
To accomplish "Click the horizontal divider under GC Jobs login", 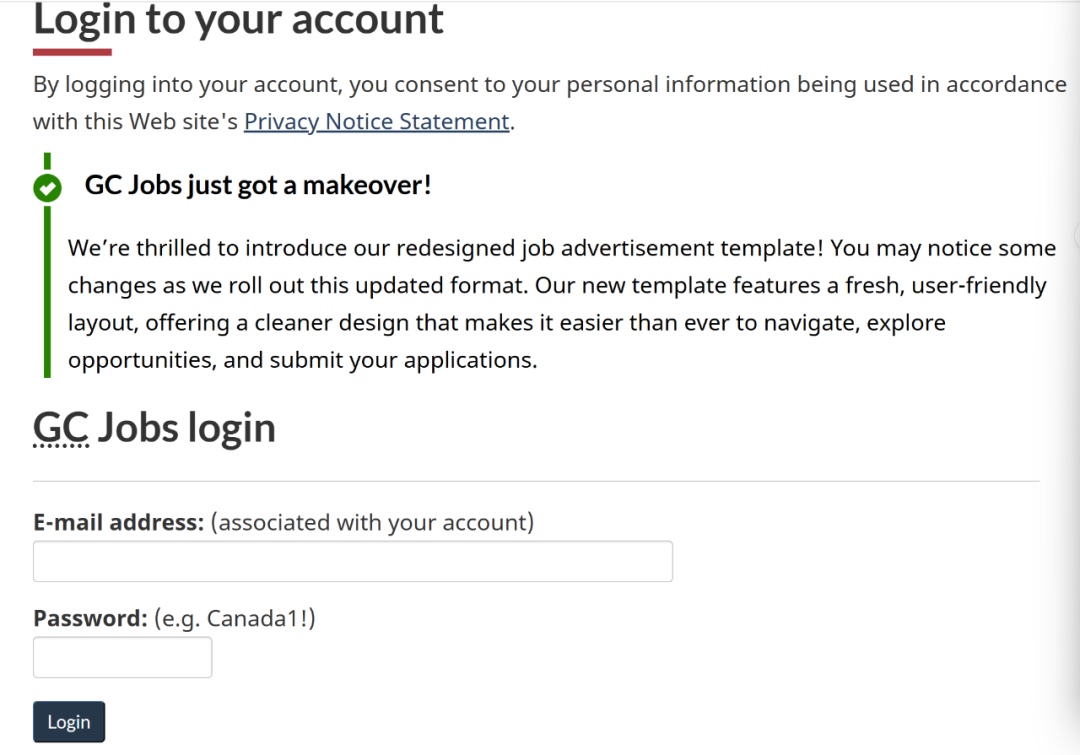I will click(536, 481).
